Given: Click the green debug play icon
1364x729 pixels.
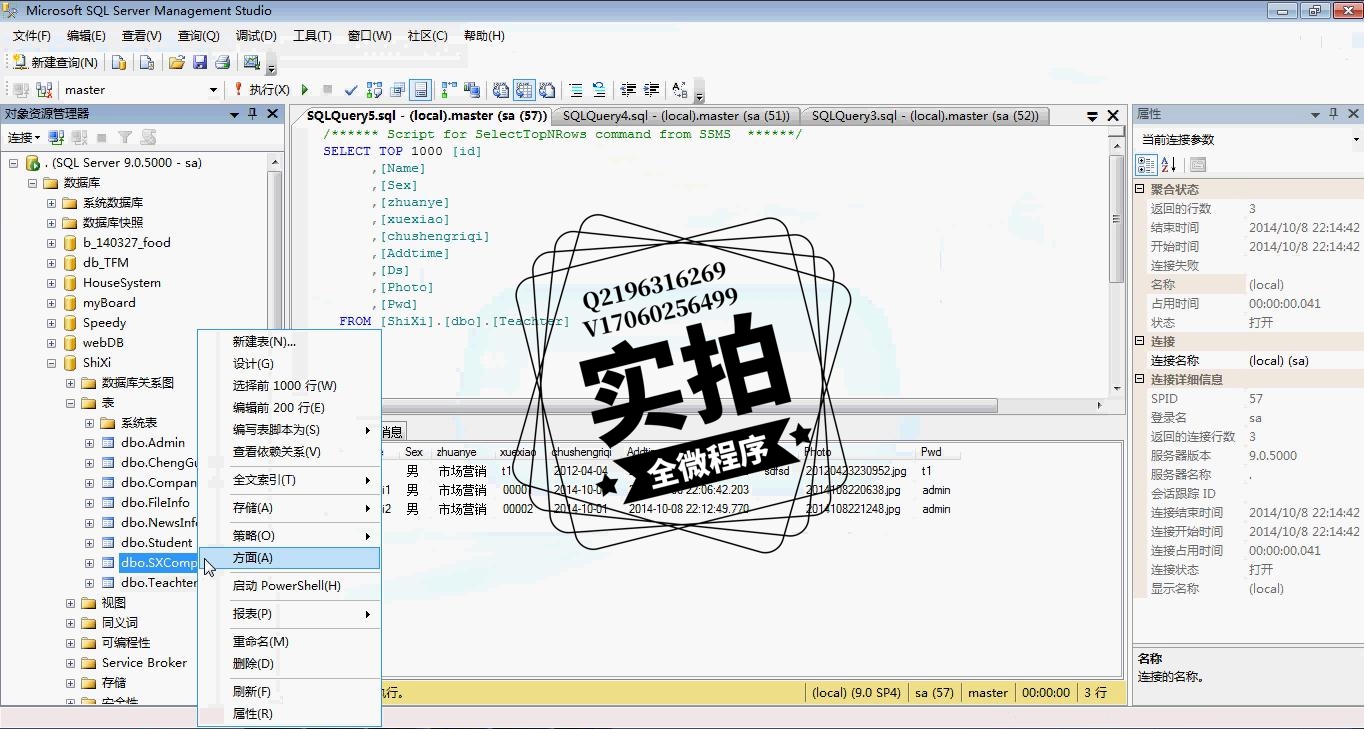Looking at the screenshot, I should pyautogui.click(x=305, y=90).
